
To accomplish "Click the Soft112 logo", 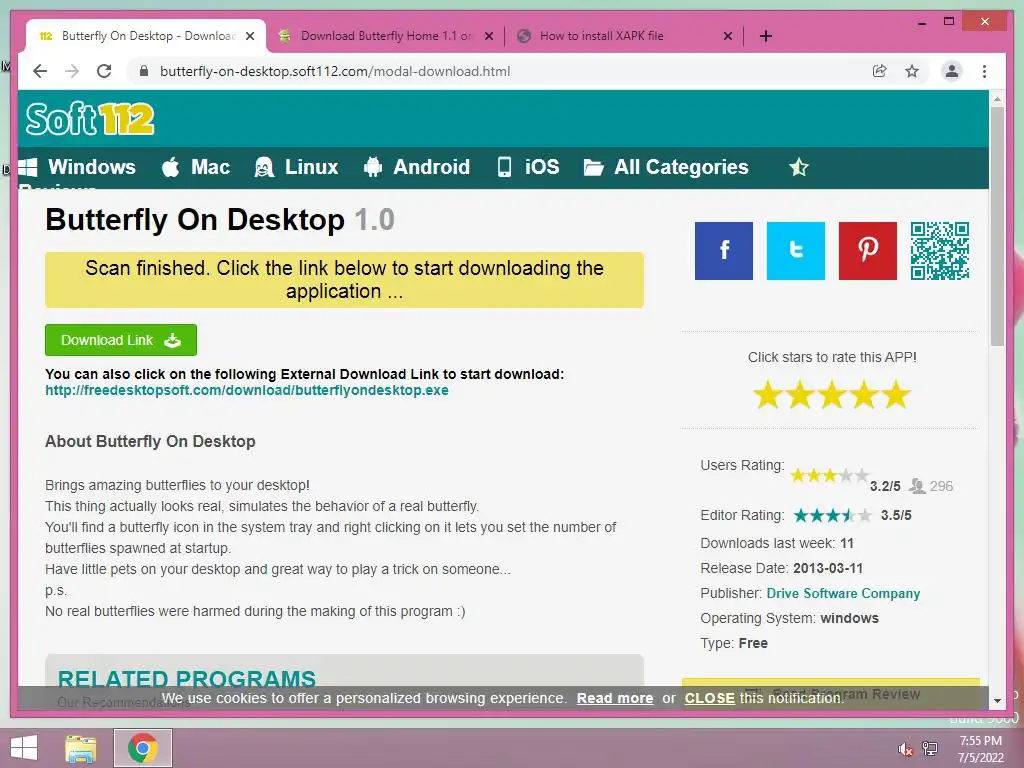I will (90, 119).
